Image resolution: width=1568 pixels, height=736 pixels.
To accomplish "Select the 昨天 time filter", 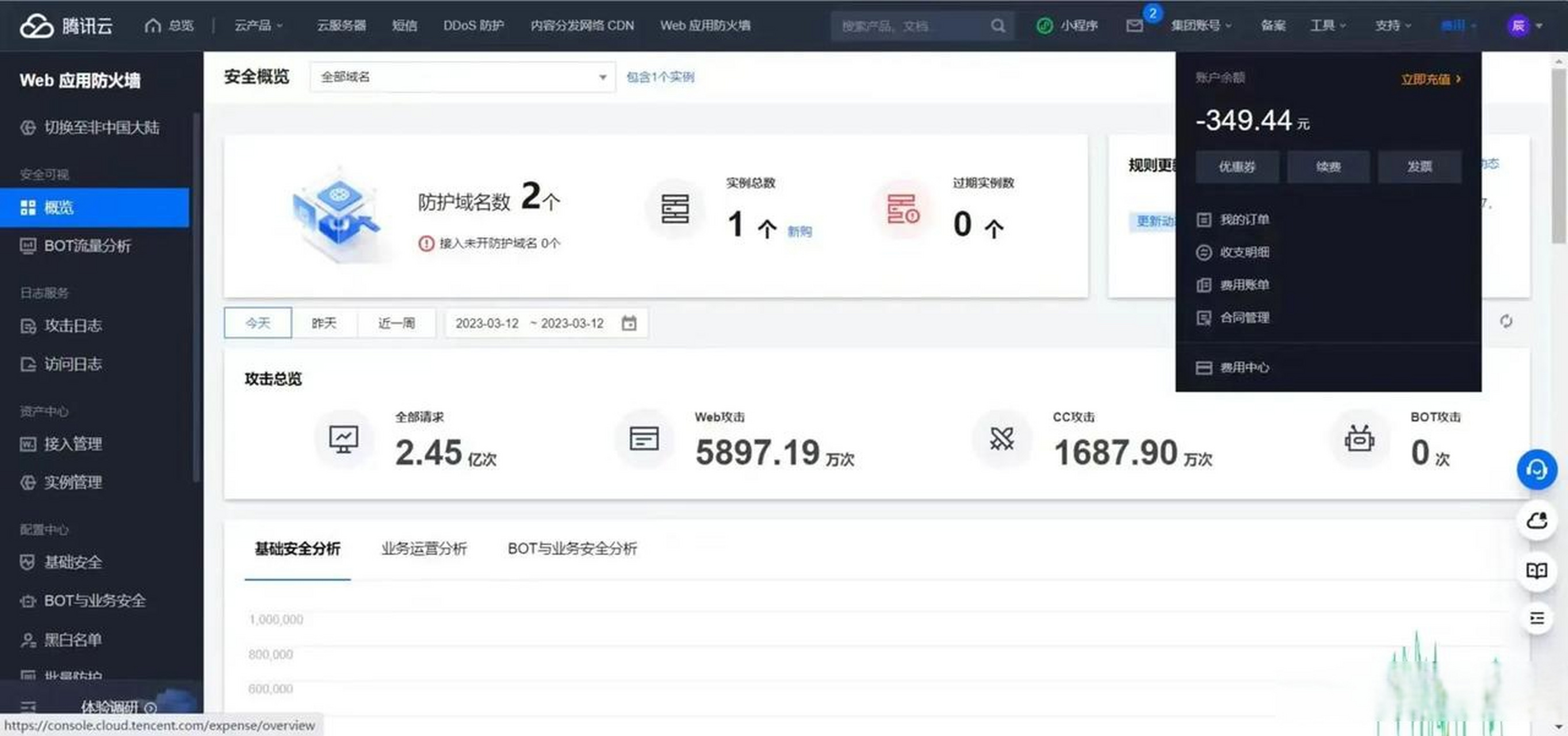I will [x=324, y=323].
